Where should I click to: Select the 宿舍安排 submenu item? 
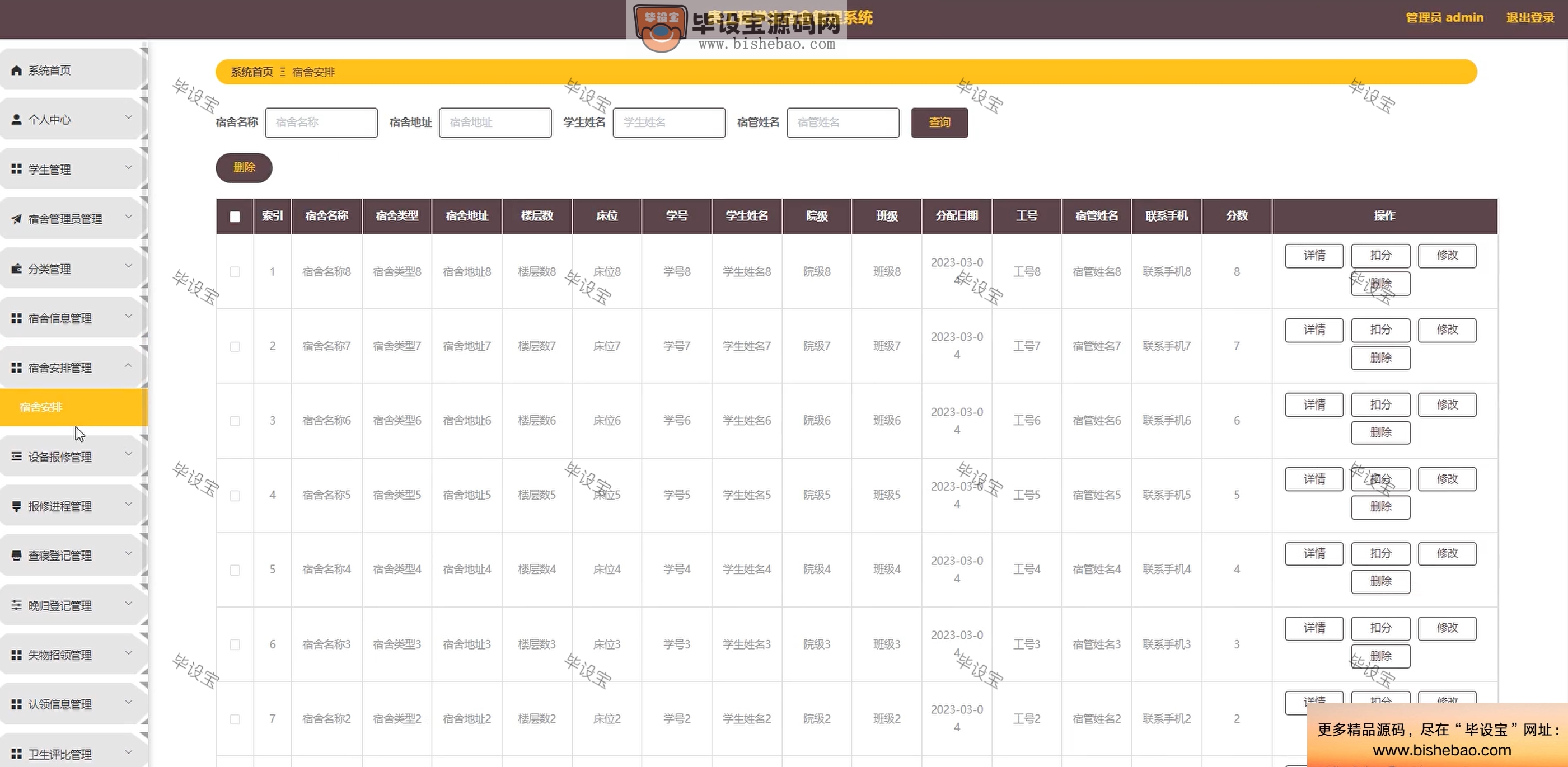click(73, 407)
